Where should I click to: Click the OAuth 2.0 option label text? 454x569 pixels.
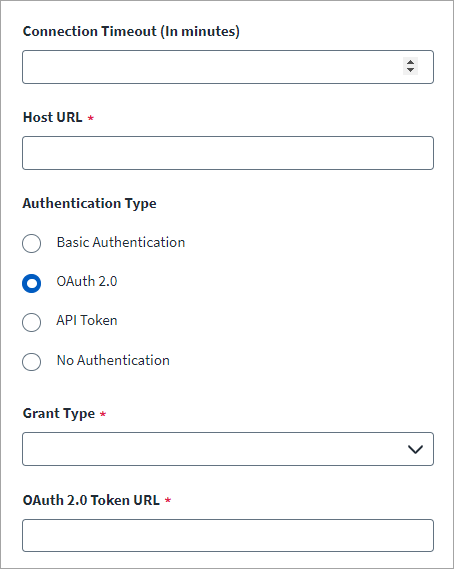pyautogui.click(x=87, y=281)
